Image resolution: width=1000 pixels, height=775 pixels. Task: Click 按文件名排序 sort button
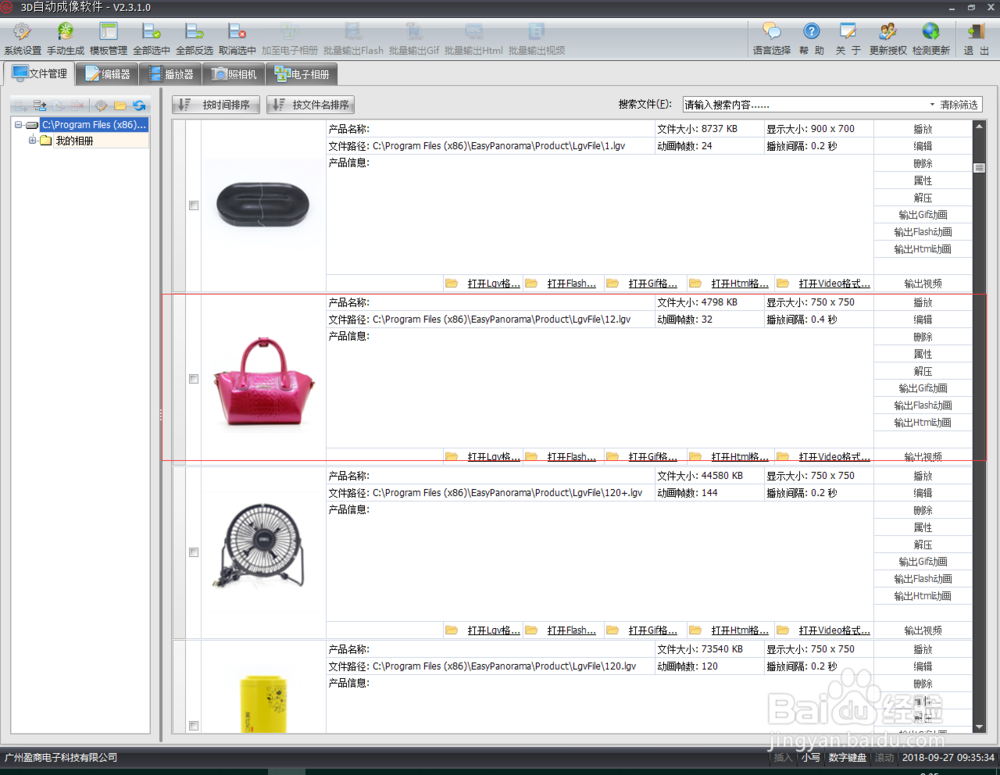[311, 105]
